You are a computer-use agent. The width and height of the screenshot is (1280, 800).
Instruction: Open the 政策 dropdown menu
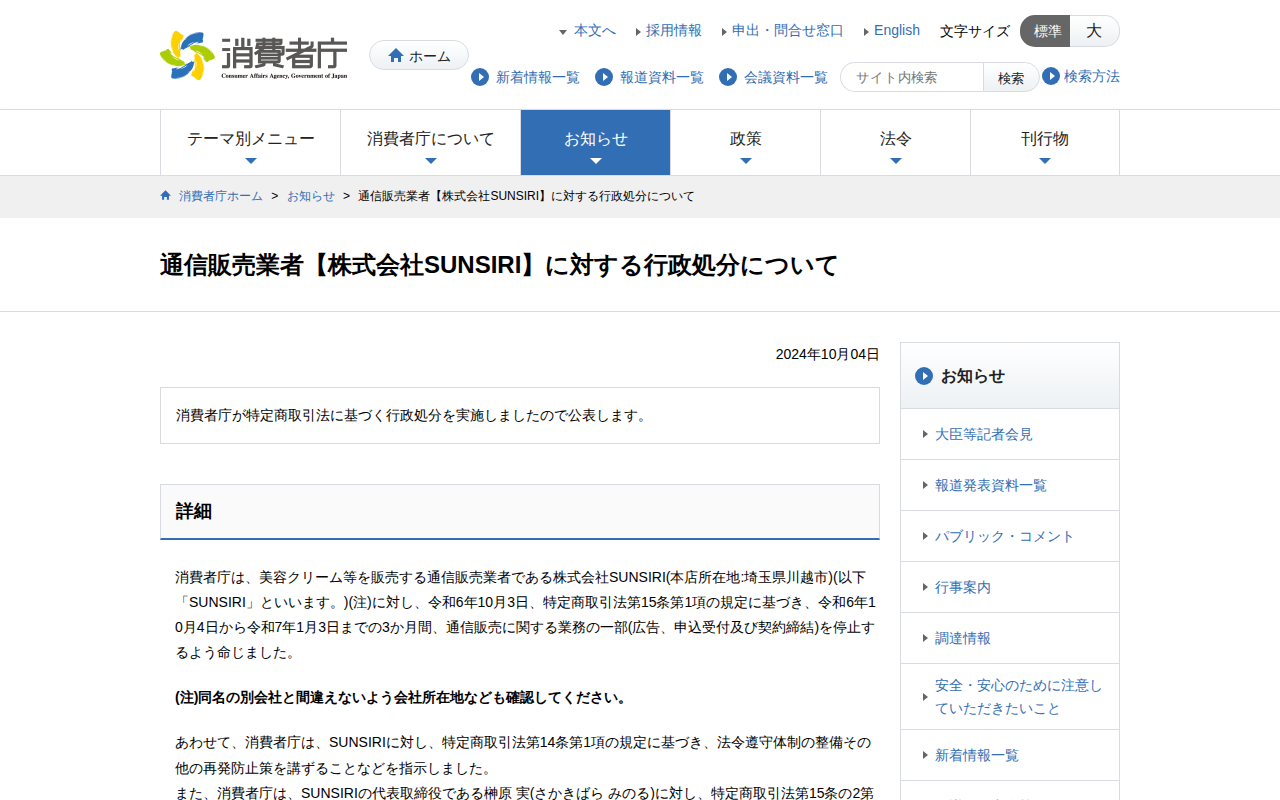click(x=745, y=142)
